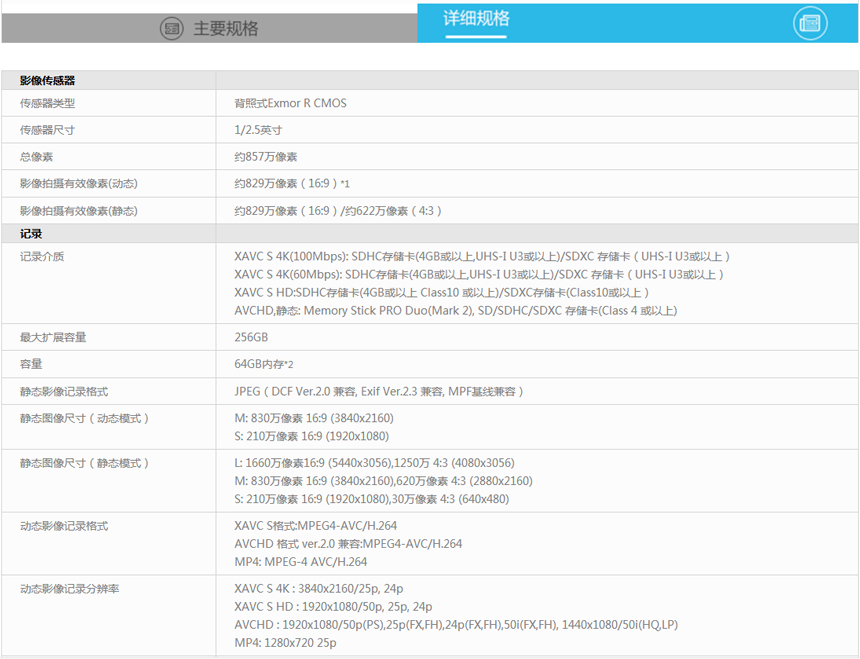
Task: Switch to the 主要规格 tab
Action: coord(209,28)
